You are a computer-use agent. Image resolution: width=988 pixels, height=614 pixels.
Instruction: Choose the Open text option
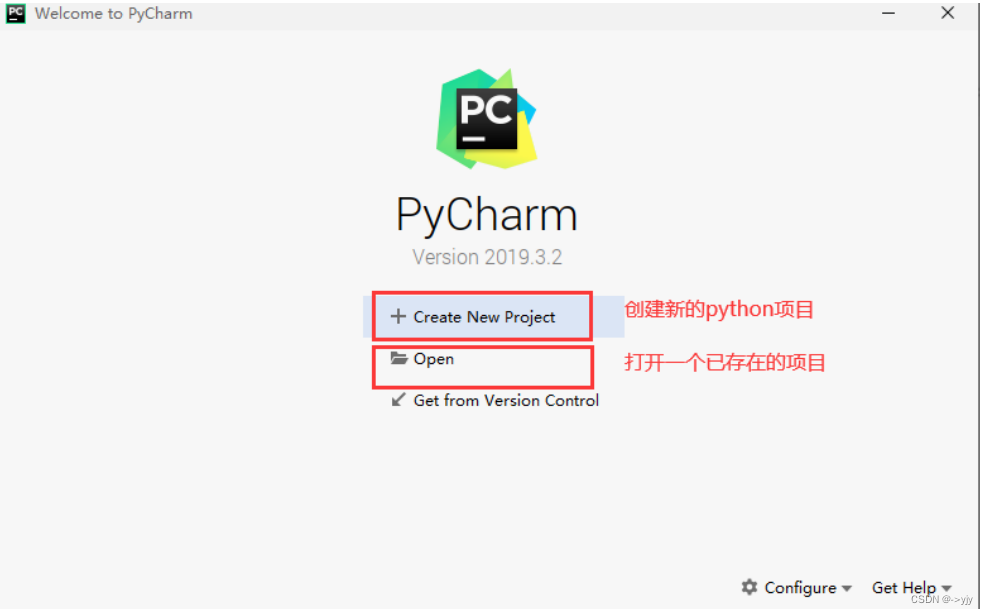point(434,359)
